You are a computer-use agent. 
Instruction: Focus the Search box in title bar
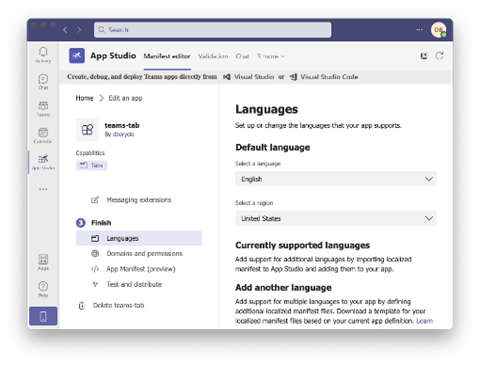click(x=213, y=30)
